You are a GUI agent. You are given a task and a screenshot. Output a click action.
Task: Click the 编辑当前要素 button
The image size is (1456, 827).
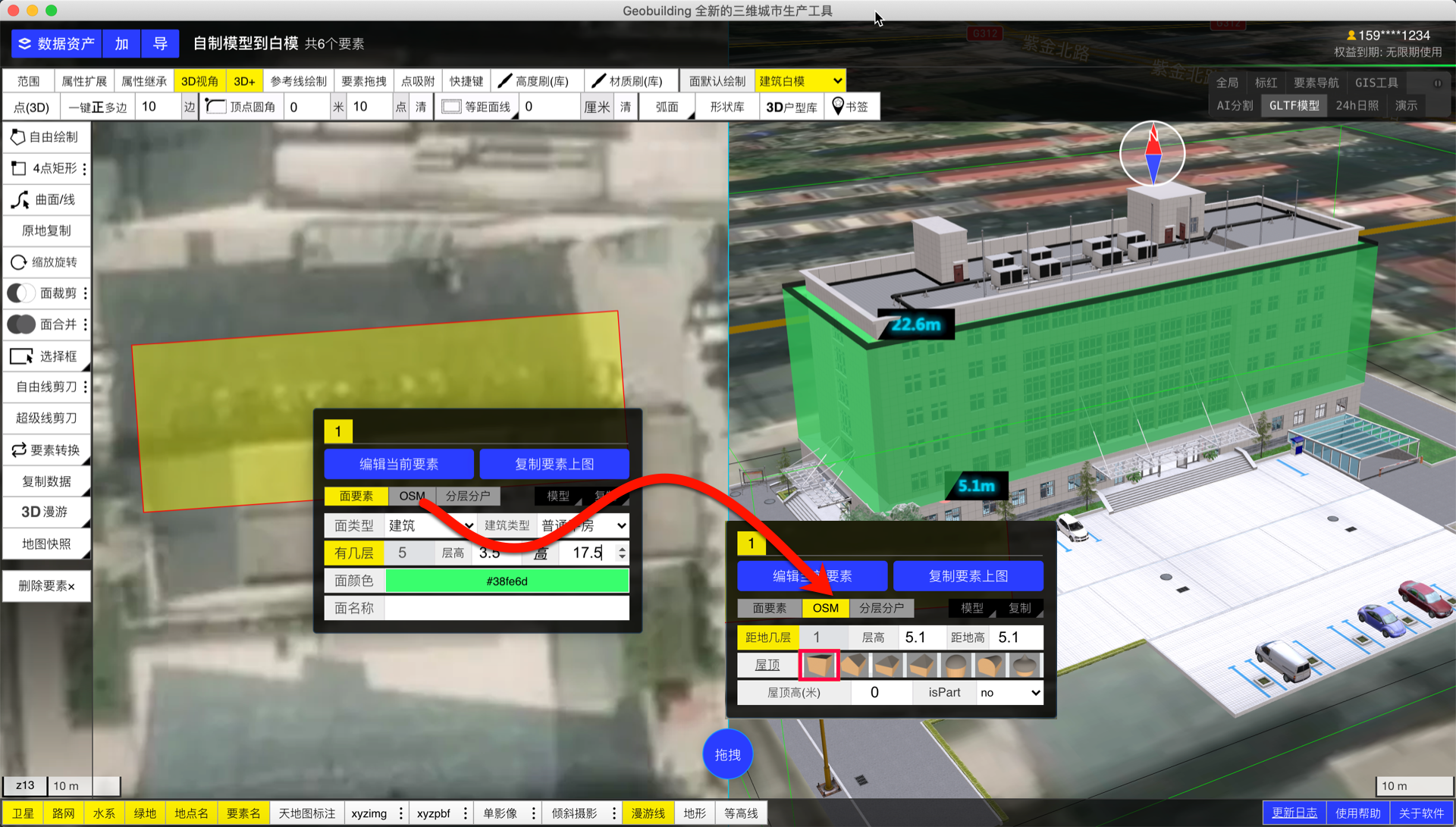pyautogui.click(x=399, y=464)
